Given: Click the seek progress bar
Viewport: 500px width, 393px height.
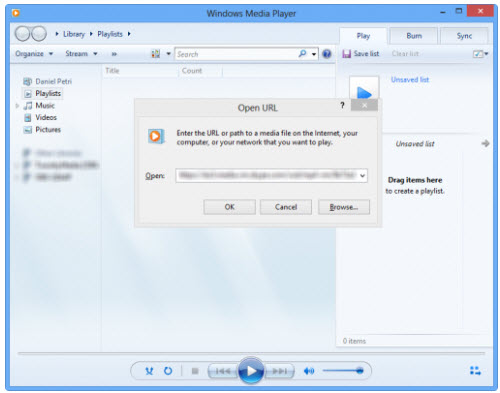Looking at the screenshot, I should 251,353.
